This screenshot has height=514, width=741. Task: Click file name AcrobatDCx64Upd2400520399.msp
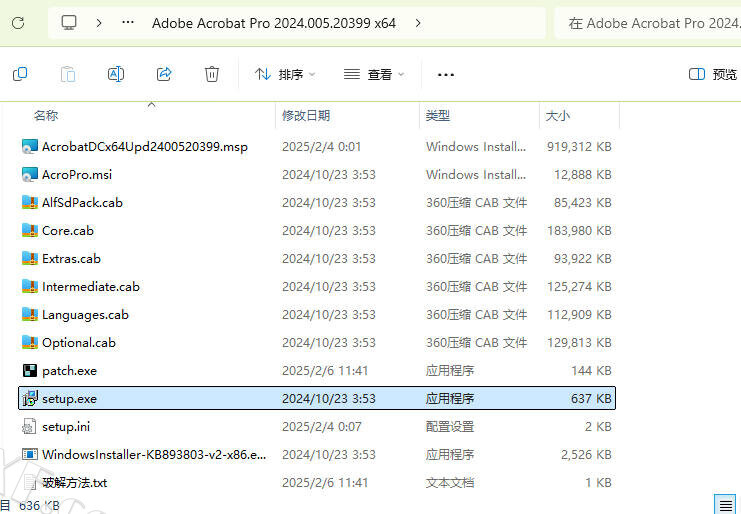pyautogui.click(x=145, y=147)
